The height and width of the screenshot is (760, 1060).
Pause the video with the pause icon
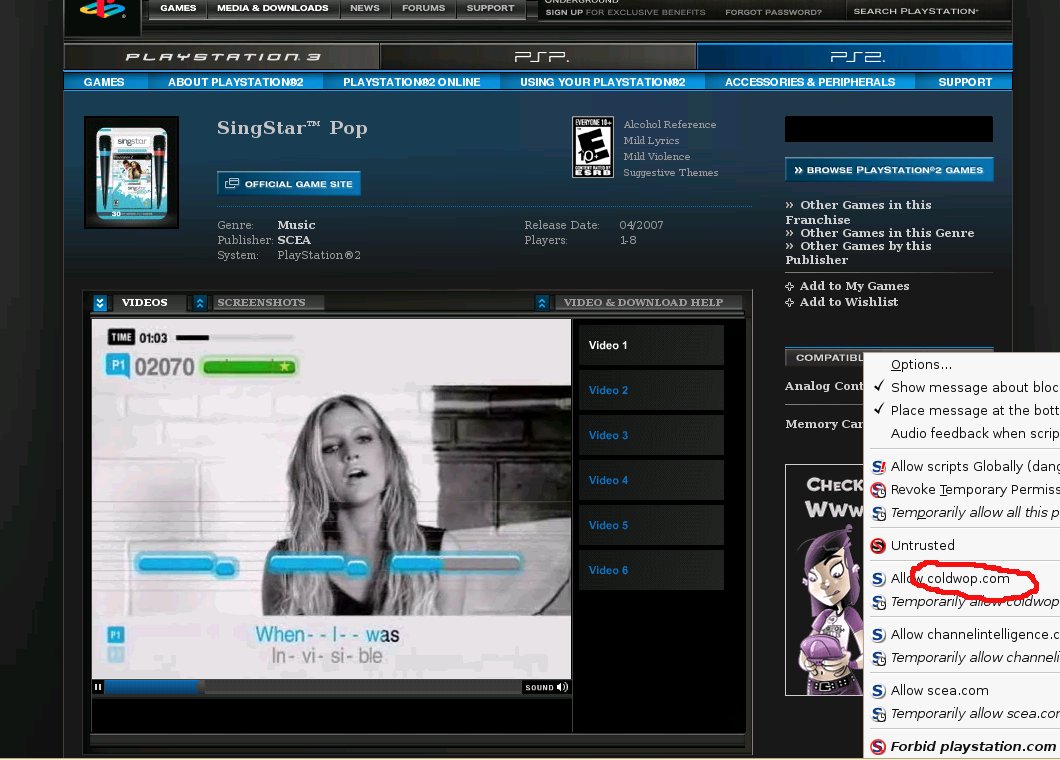click(x=98, y=687)
